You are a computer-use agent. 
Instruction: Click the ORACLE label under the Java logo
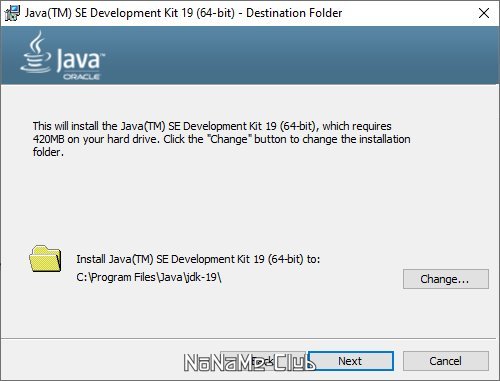tap(82, 77)
